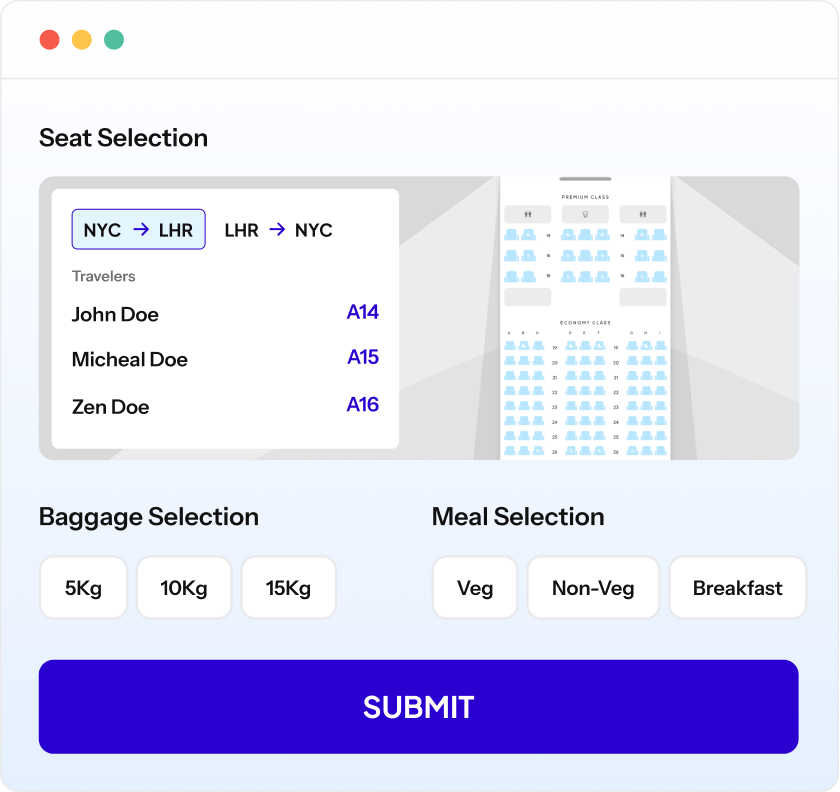Select the leftmost premium seat in row 14
The height and width of the screenshot is (792, 840).
511,235
